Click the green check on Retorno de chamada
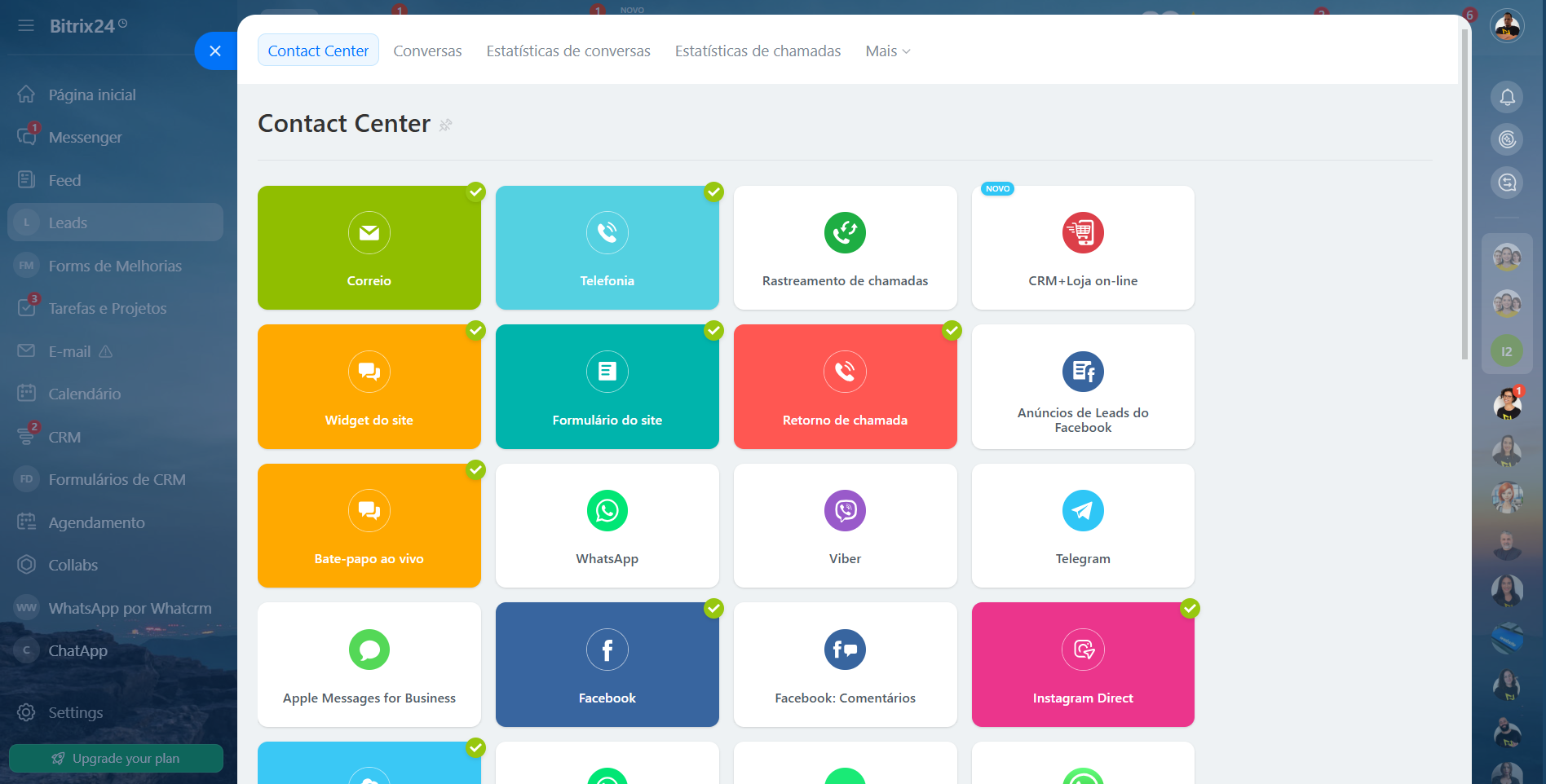 [952, 331]
